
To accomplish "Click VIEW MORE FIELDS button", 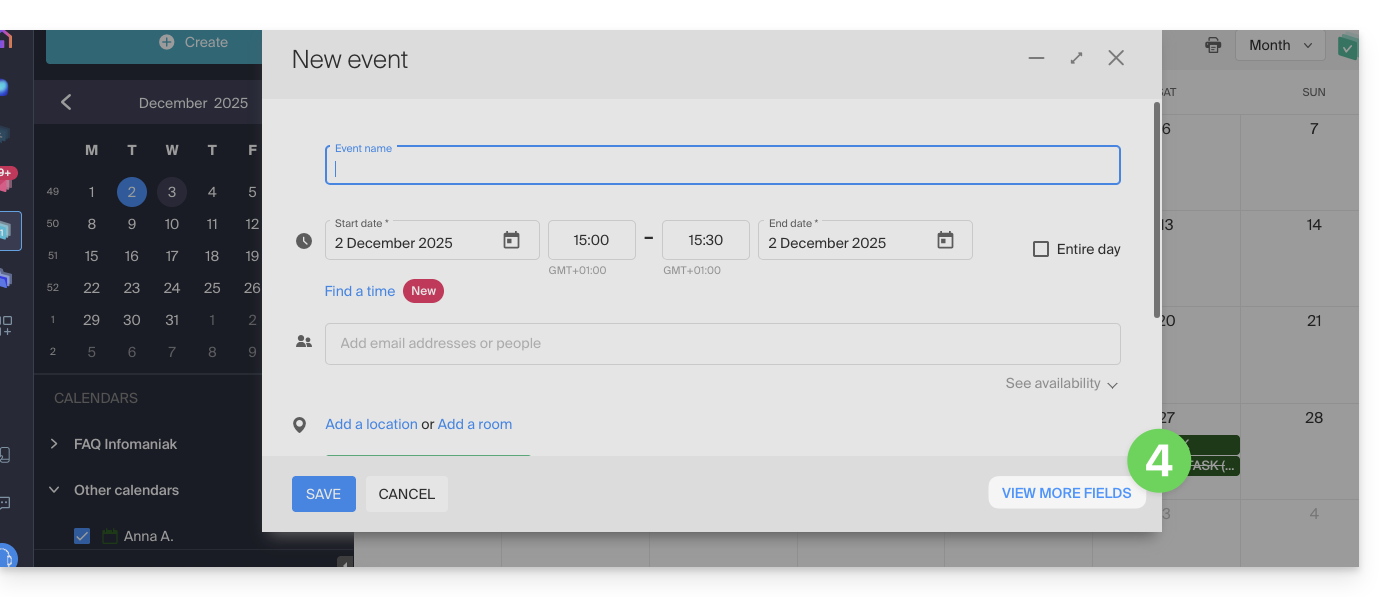I will pyautogui.click(x=1066, y=493).
